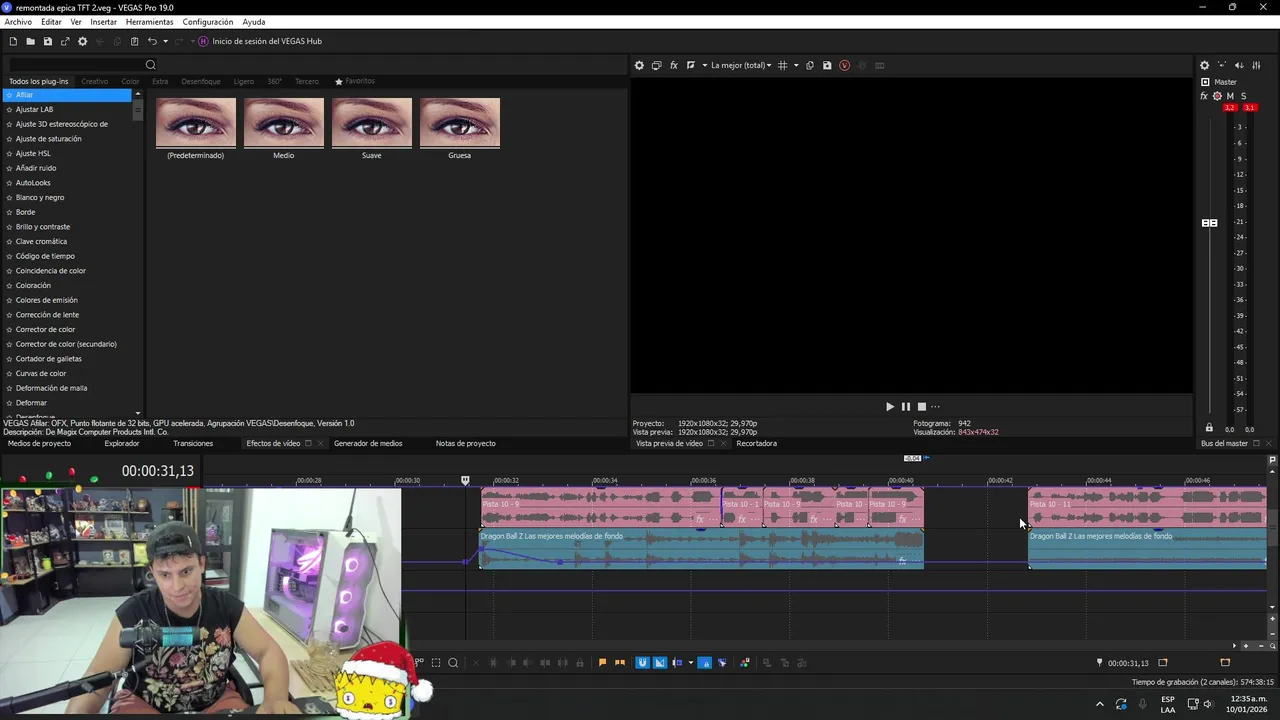Mute the Master bus with M
1280x720 pixels.
pos(1230,96)
